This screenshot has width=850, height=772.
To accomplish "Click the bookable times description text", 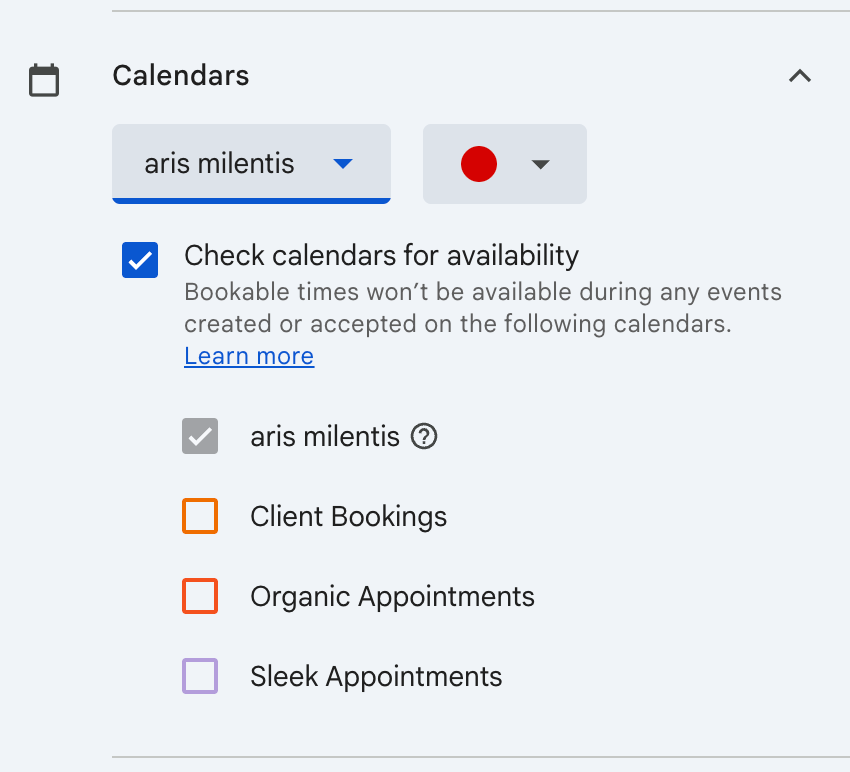I will (x=483, y=309).
